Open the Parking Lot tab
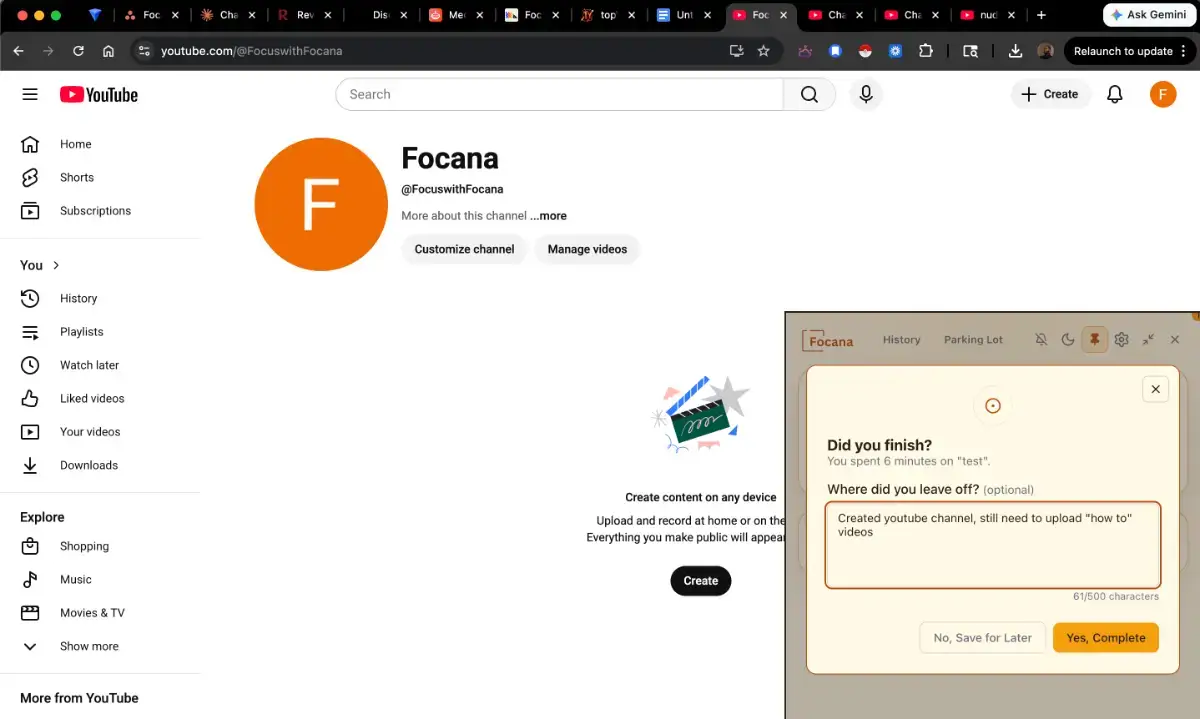1200x719 pixels. [972, 340]
